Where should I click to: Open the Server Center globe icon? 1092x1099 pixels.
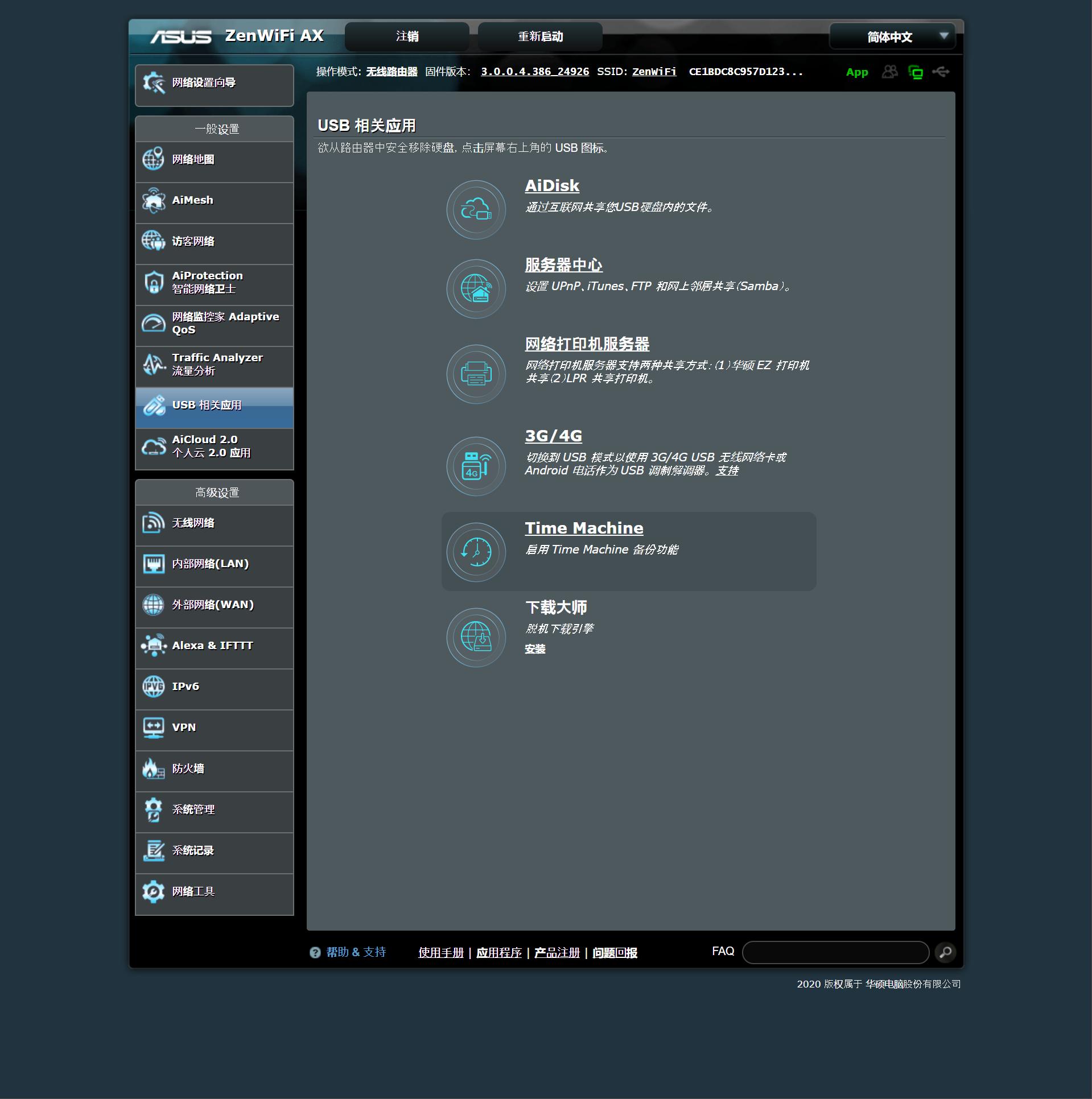coord(476,289)
